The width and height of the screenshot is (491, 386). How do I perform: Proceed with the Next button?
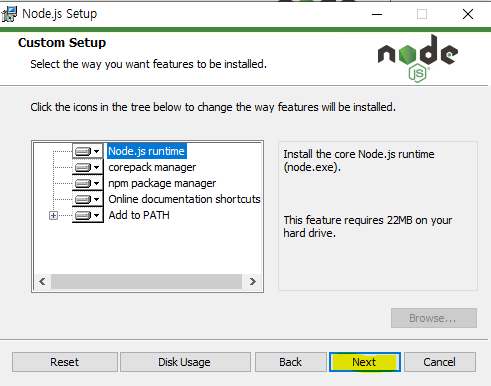coord(365,362)
